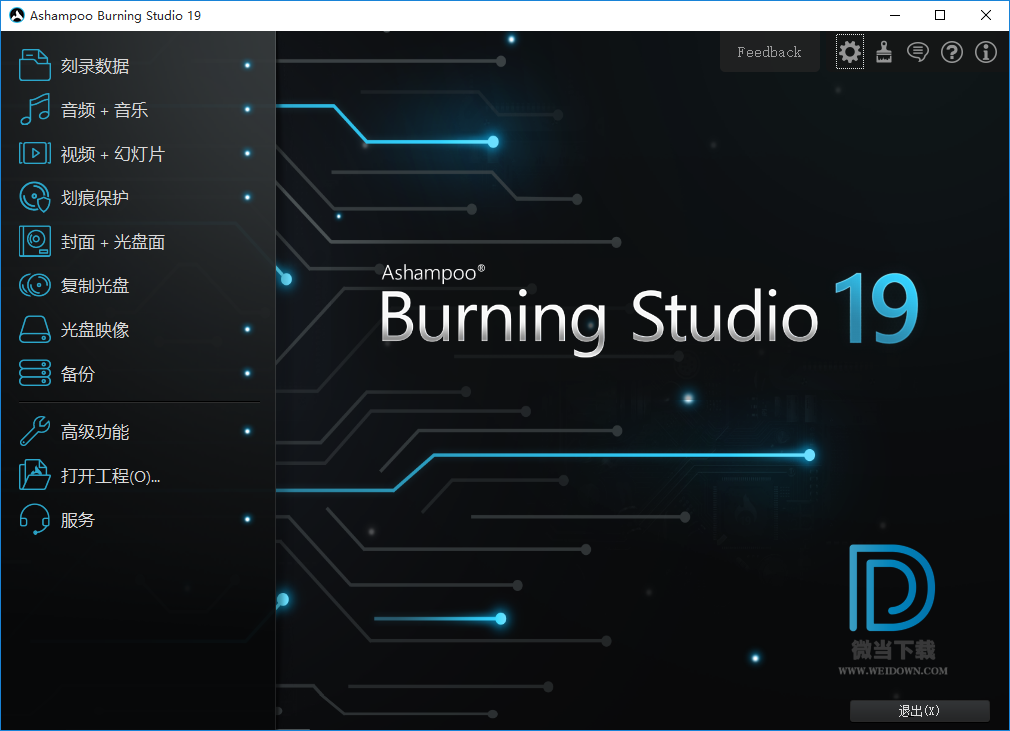This screenshot has width=1010, height=731.
Task: Expand the 音频 + 音乐 submenu dot
Action: pyautogui.click(x=247, y=109)
